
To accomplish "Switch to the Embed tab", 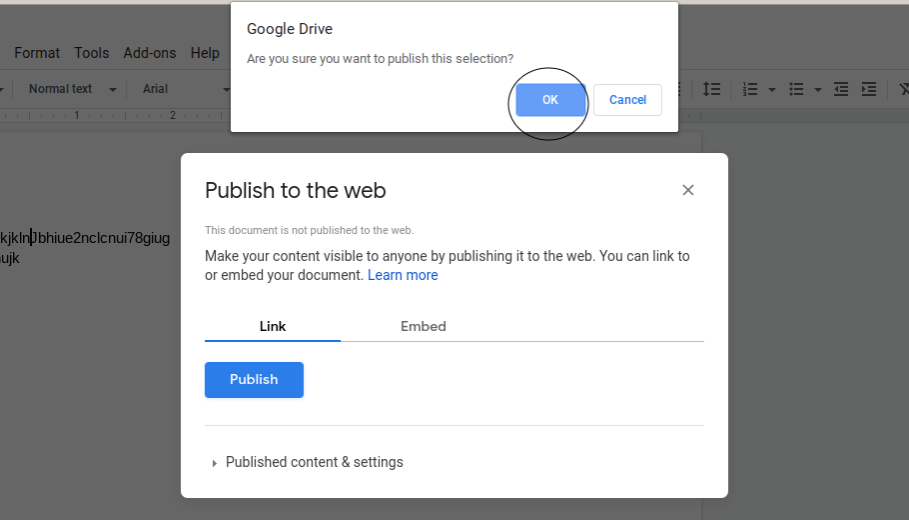I will click(423, 326).
